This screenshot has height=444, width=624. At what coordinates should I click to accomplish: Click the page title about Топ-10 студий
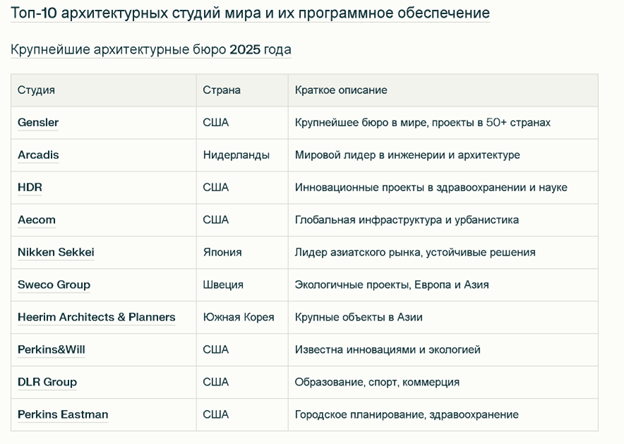click(x=250, y=13)
